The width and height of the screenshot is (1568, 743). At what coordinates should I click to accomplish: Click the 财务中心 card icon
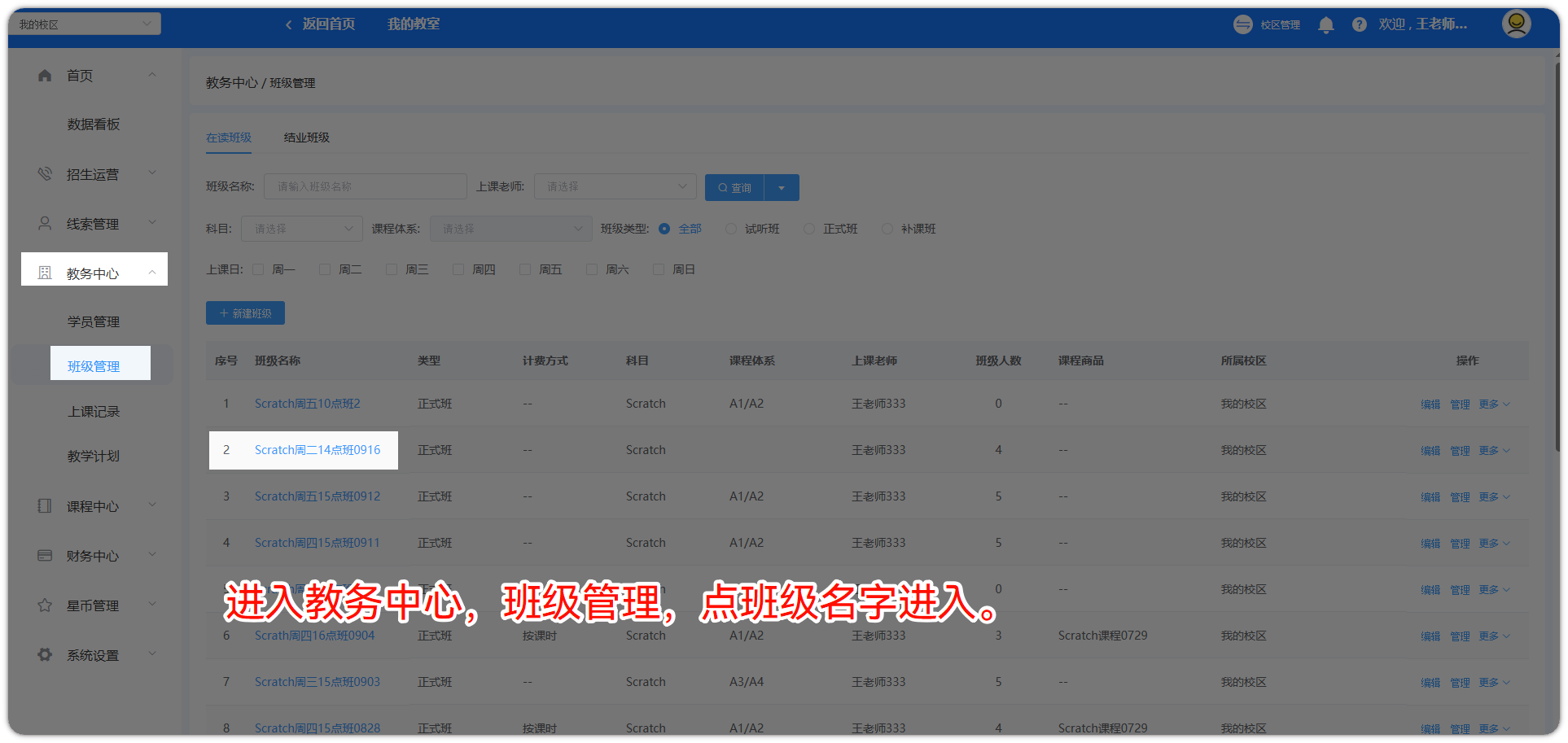(x=45, y=555)
